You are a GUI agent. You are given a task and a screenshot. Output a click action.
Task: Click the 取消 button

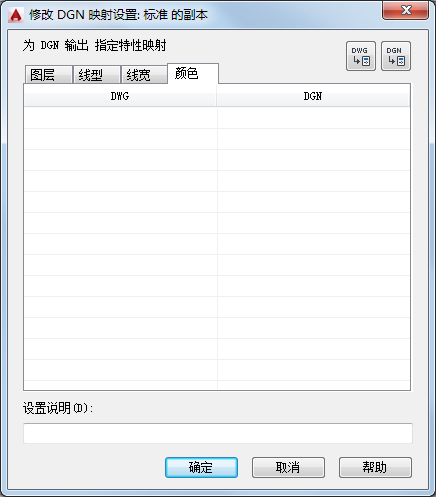288,467
